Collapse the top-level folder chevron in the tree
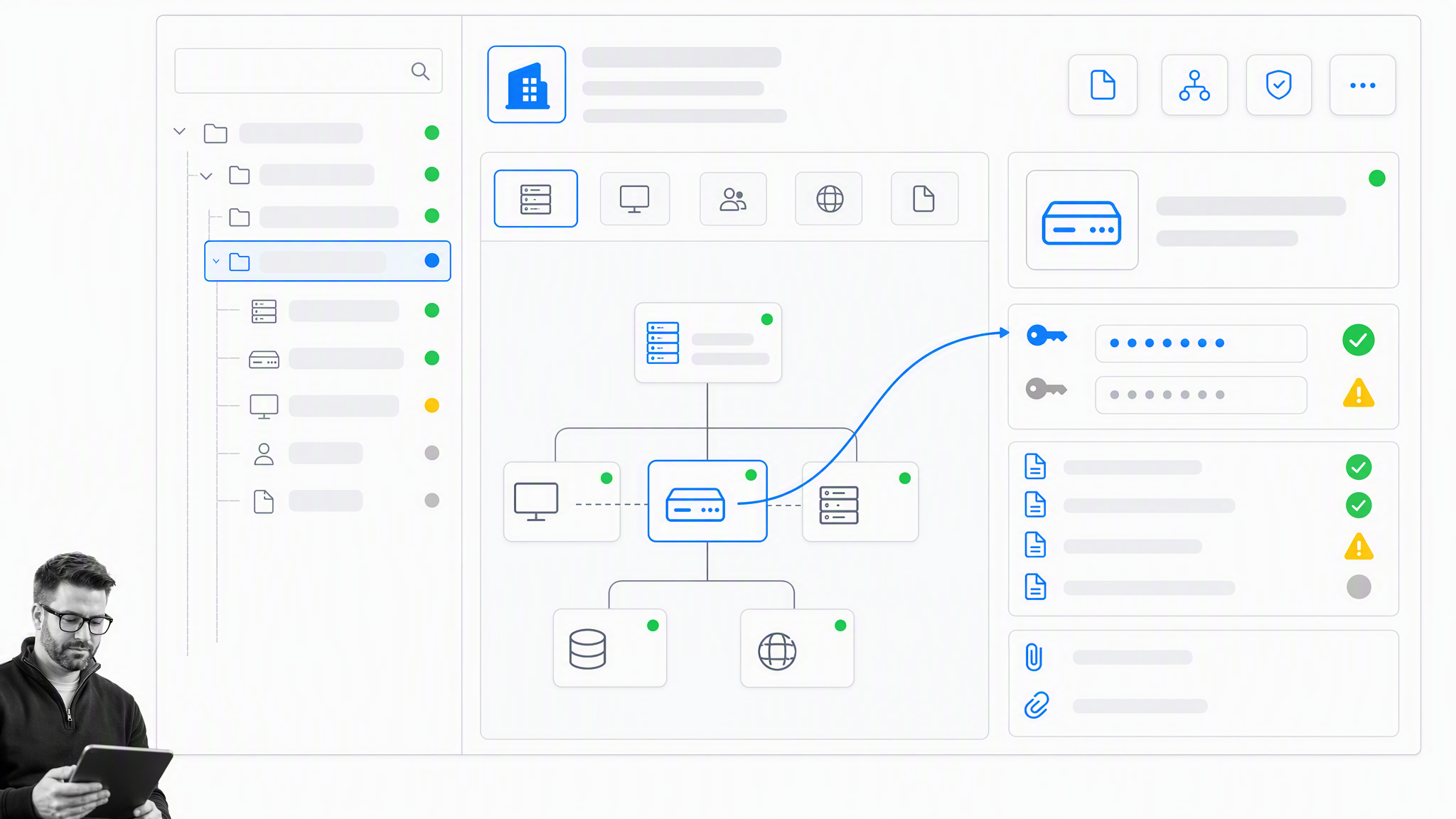 pos(180,132)
